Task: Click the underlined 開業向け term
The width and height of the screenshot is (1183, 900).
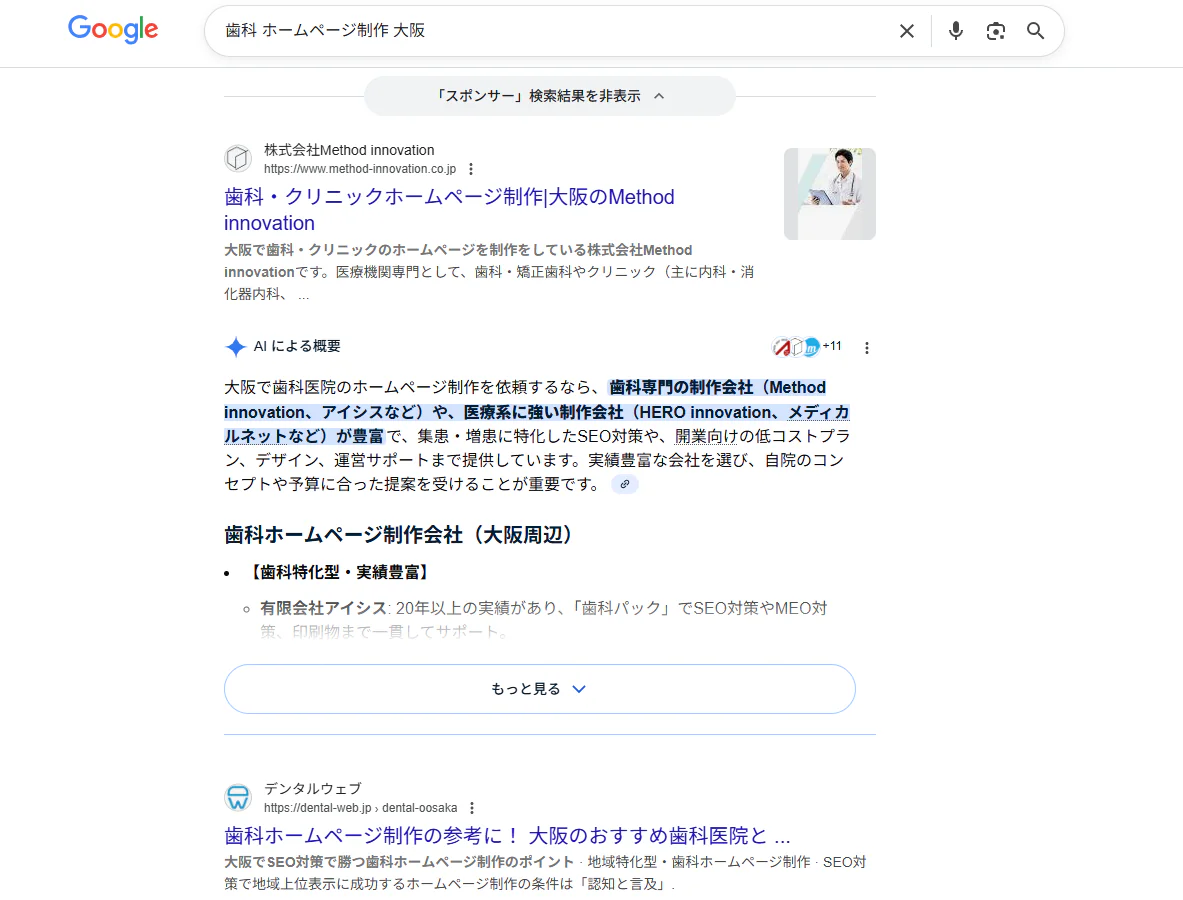Action: click(x=706, y=436)
